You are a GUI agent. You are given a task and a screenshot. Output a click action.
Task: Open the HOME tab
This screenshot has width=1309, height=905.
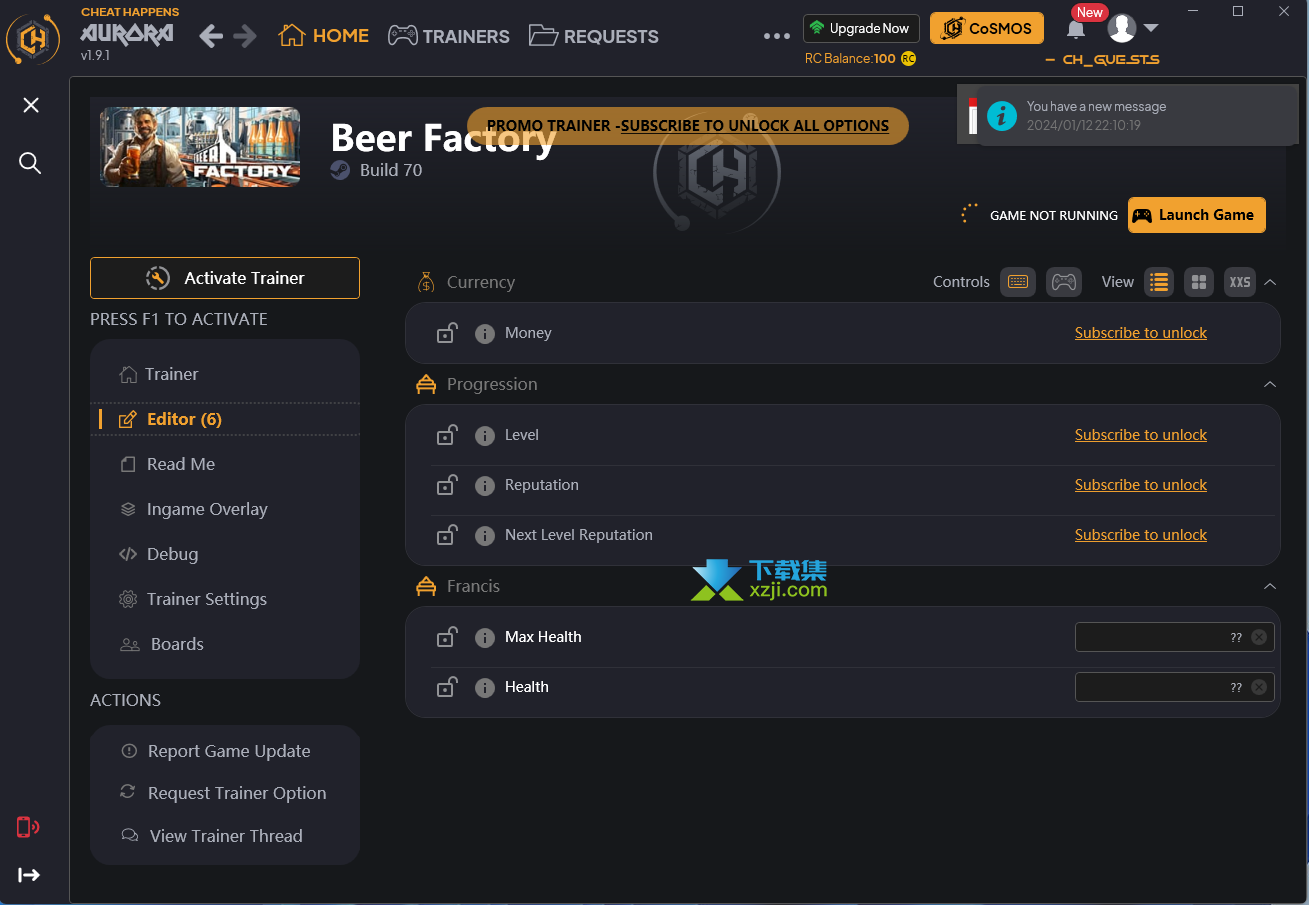click(x=324, y=36)
